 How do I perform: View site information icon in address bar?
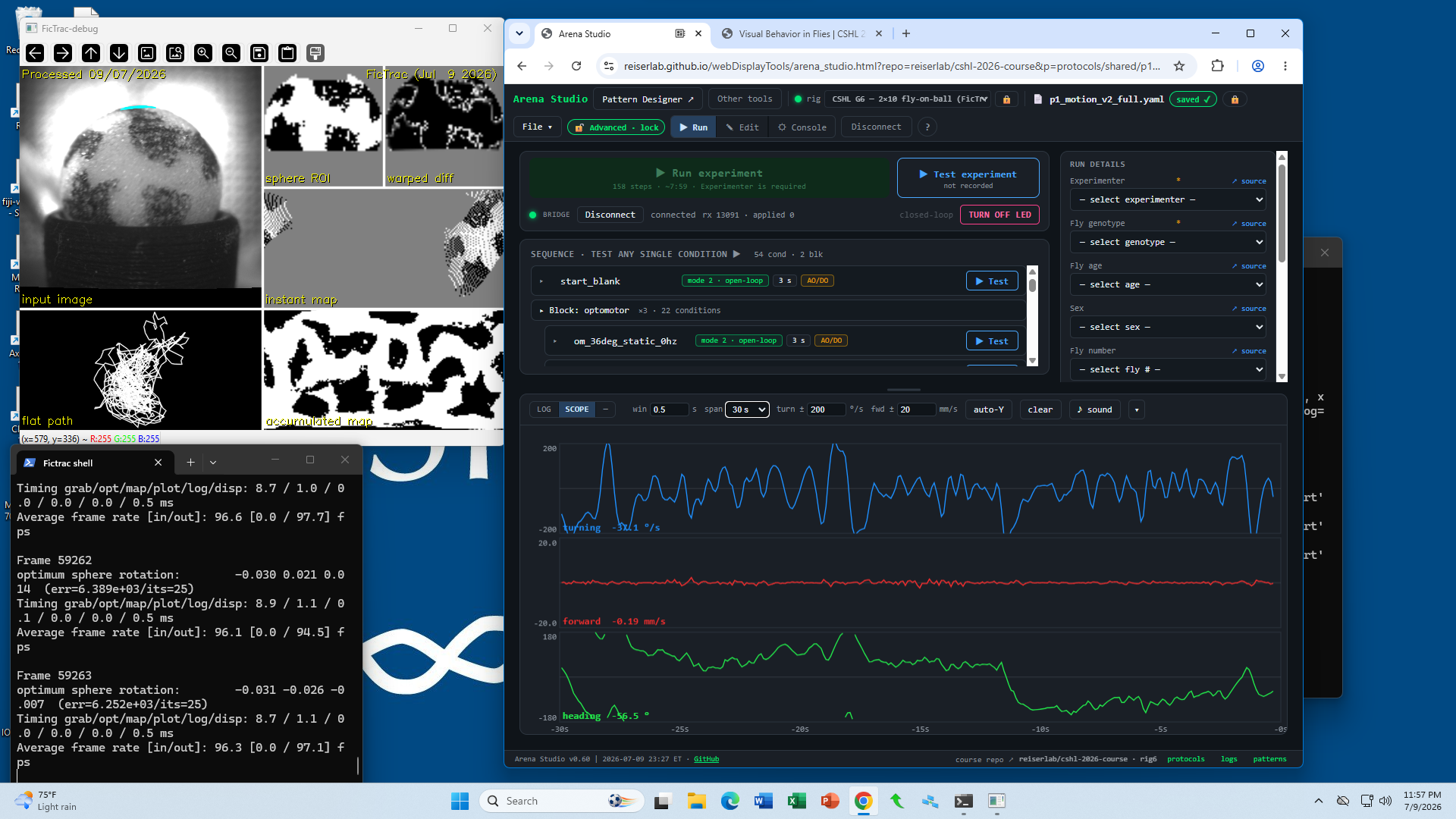608,66
